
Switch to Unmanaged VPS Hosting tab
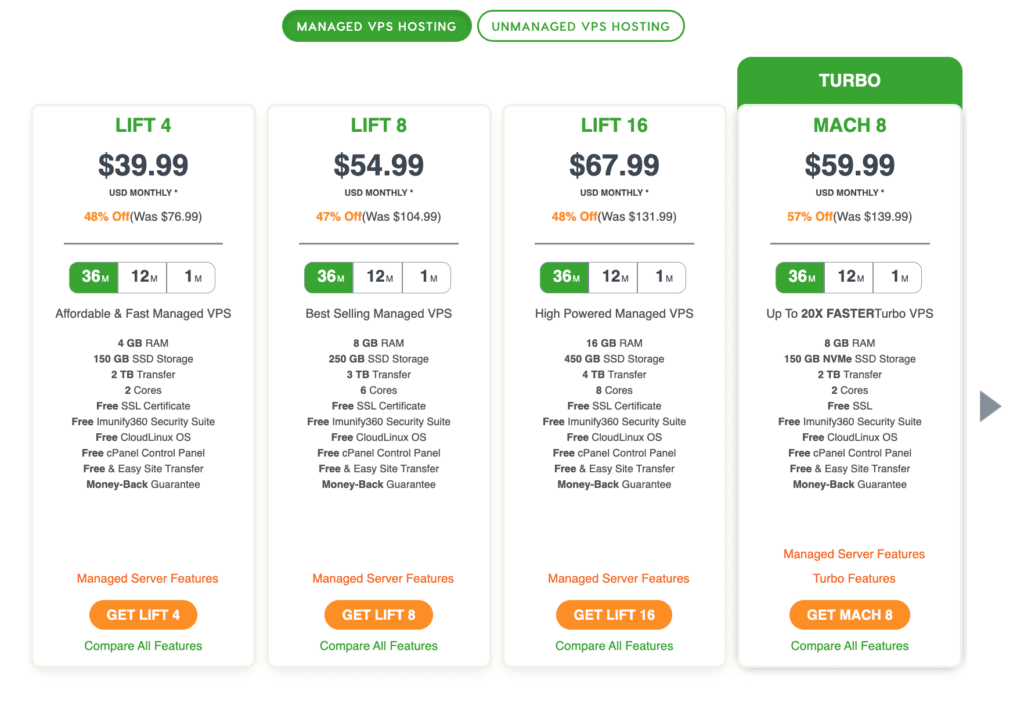pos(581,26)
